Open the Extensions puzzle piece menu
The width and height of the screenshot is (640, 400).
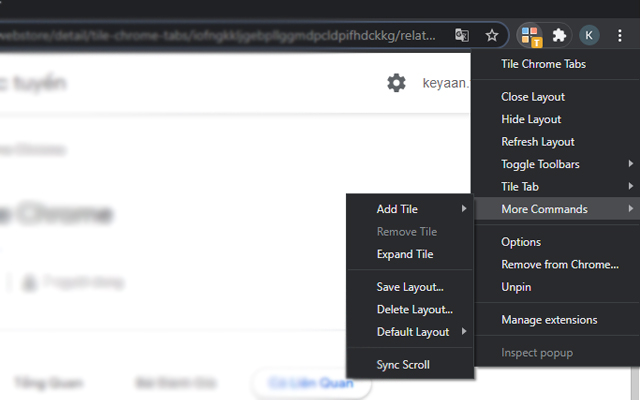click(x=559, y=36)
